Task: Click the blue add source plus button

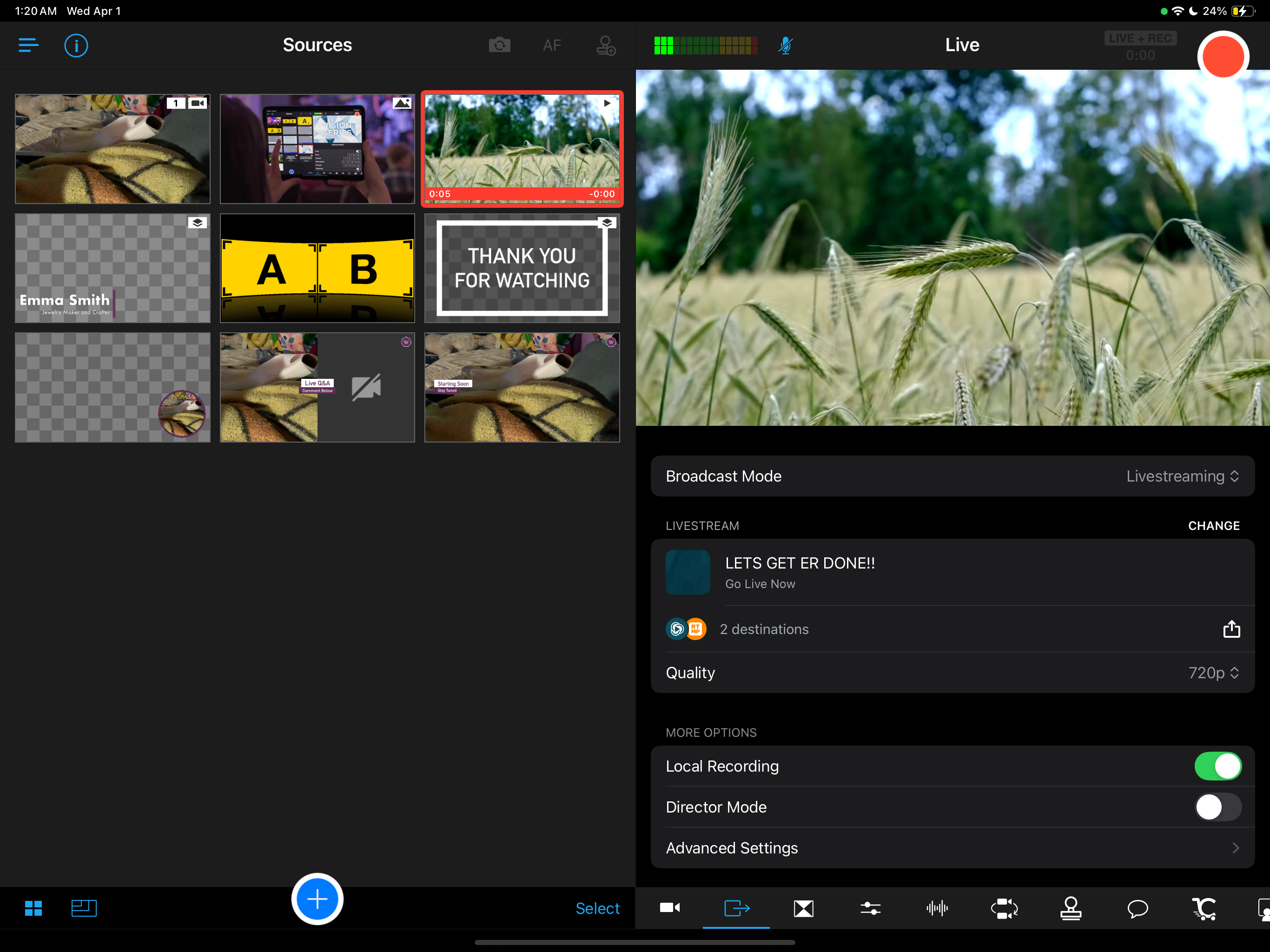Action: click(317, 899)
